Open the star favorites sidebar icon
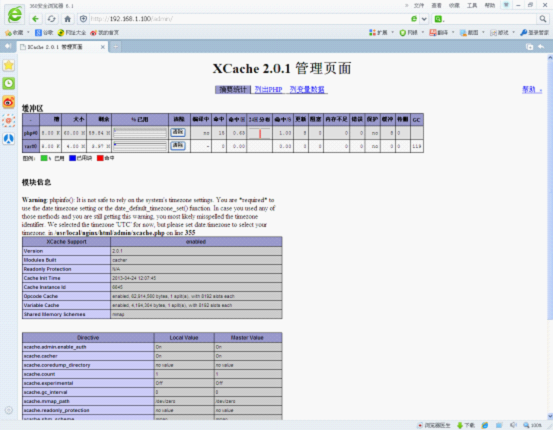 (x=9, y=65)
